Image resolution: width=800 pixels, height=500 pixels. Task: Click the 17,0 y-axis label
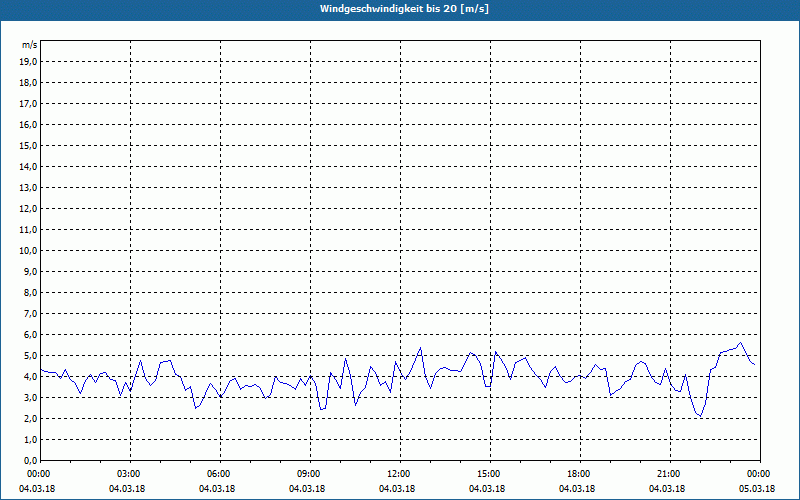(29, 104)
